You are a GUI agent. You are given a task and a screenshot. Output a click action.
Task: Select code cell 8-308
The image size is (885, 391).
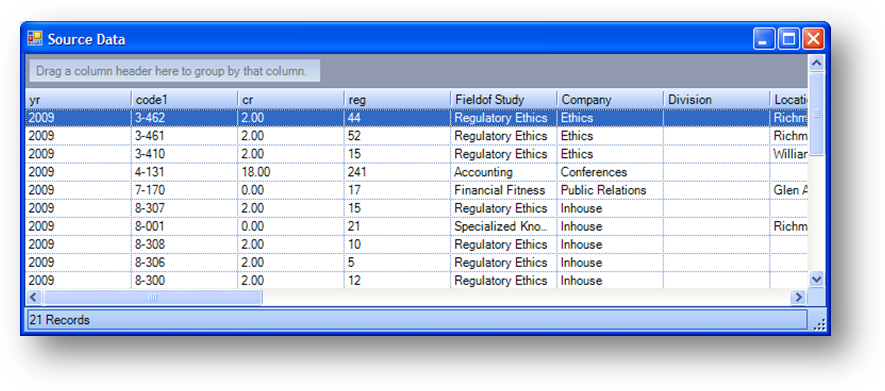pyautogui.click(x=185, y=244)
